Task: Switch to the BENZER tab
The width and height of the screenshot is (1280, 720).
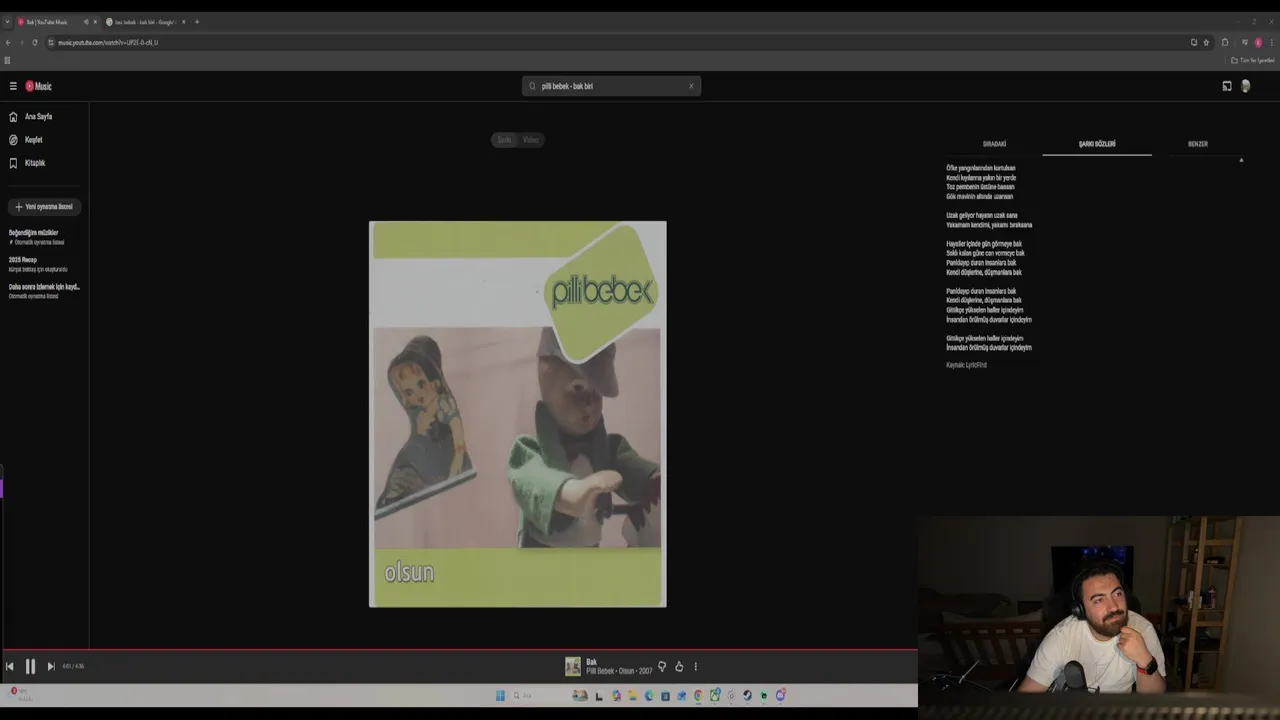Action: click(1198, 144)
